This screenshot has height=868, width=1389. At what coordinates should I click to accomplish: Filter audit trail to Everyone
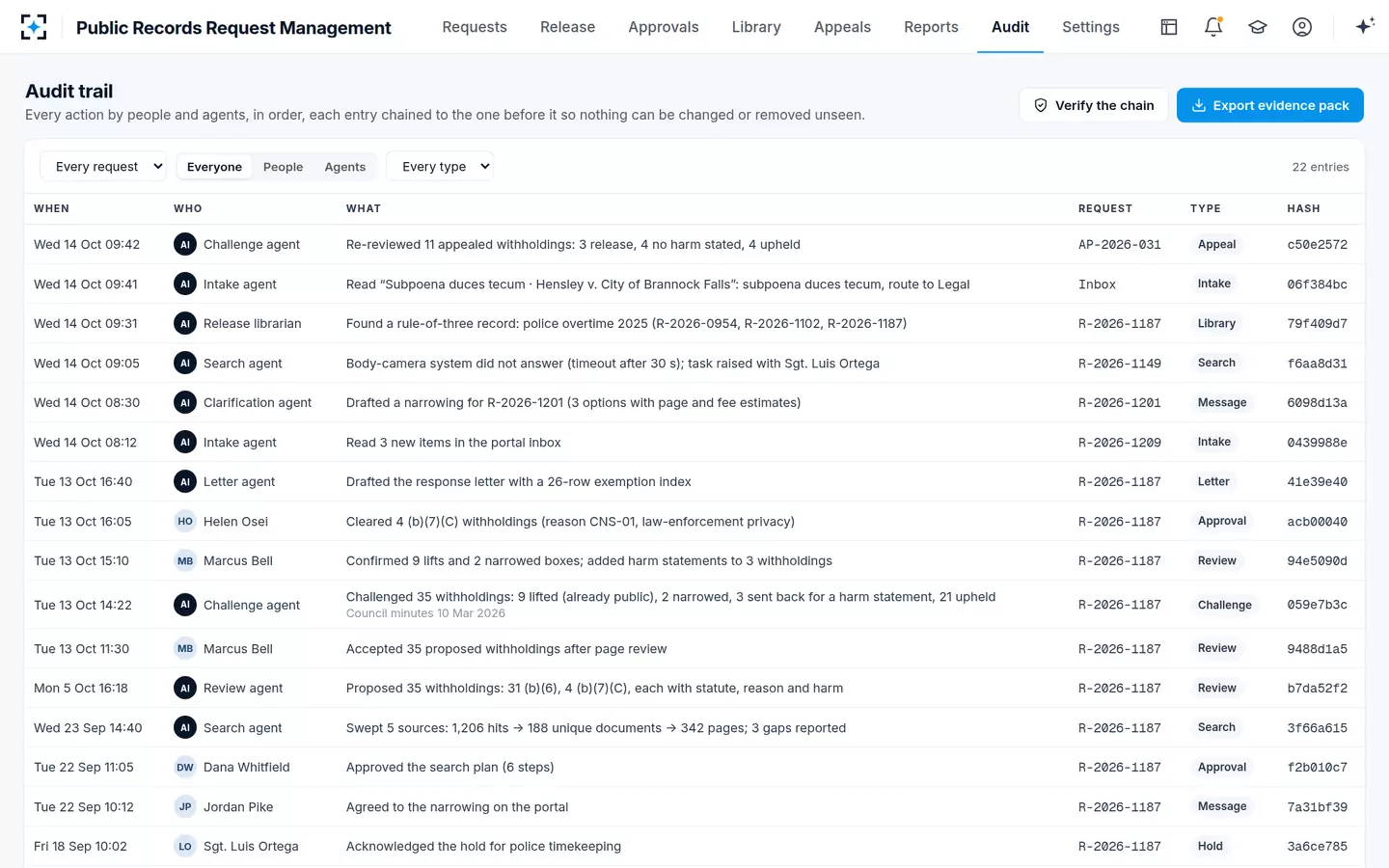[214, 167]
